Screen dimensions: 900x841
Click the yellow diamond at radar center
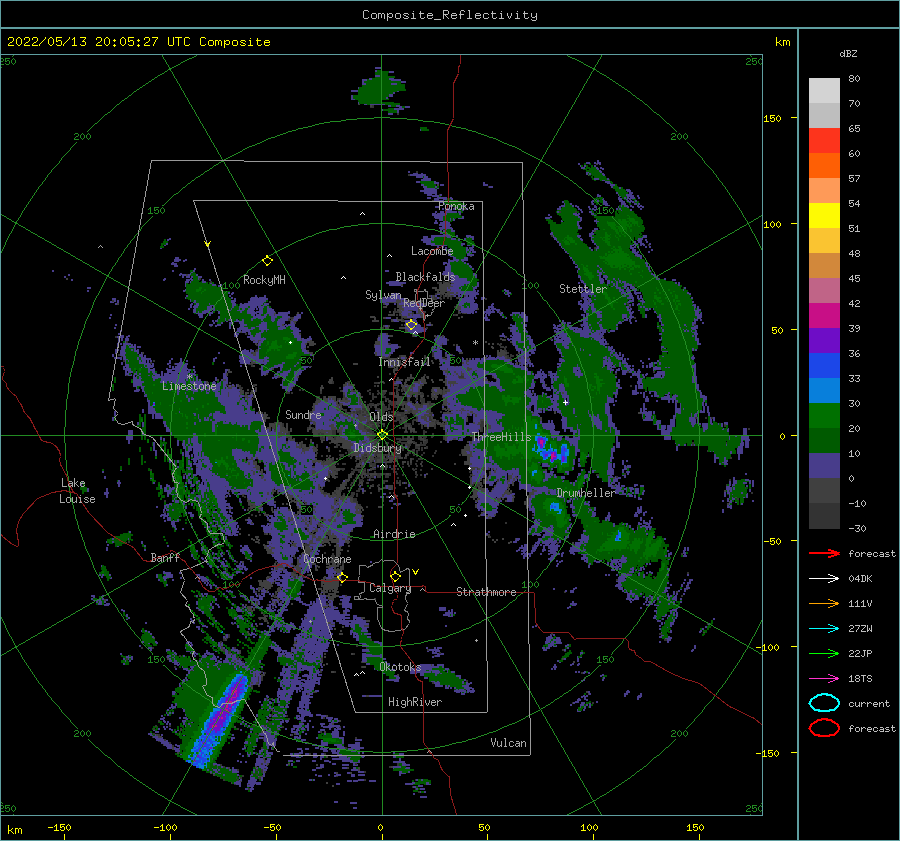tap(382, 435)
